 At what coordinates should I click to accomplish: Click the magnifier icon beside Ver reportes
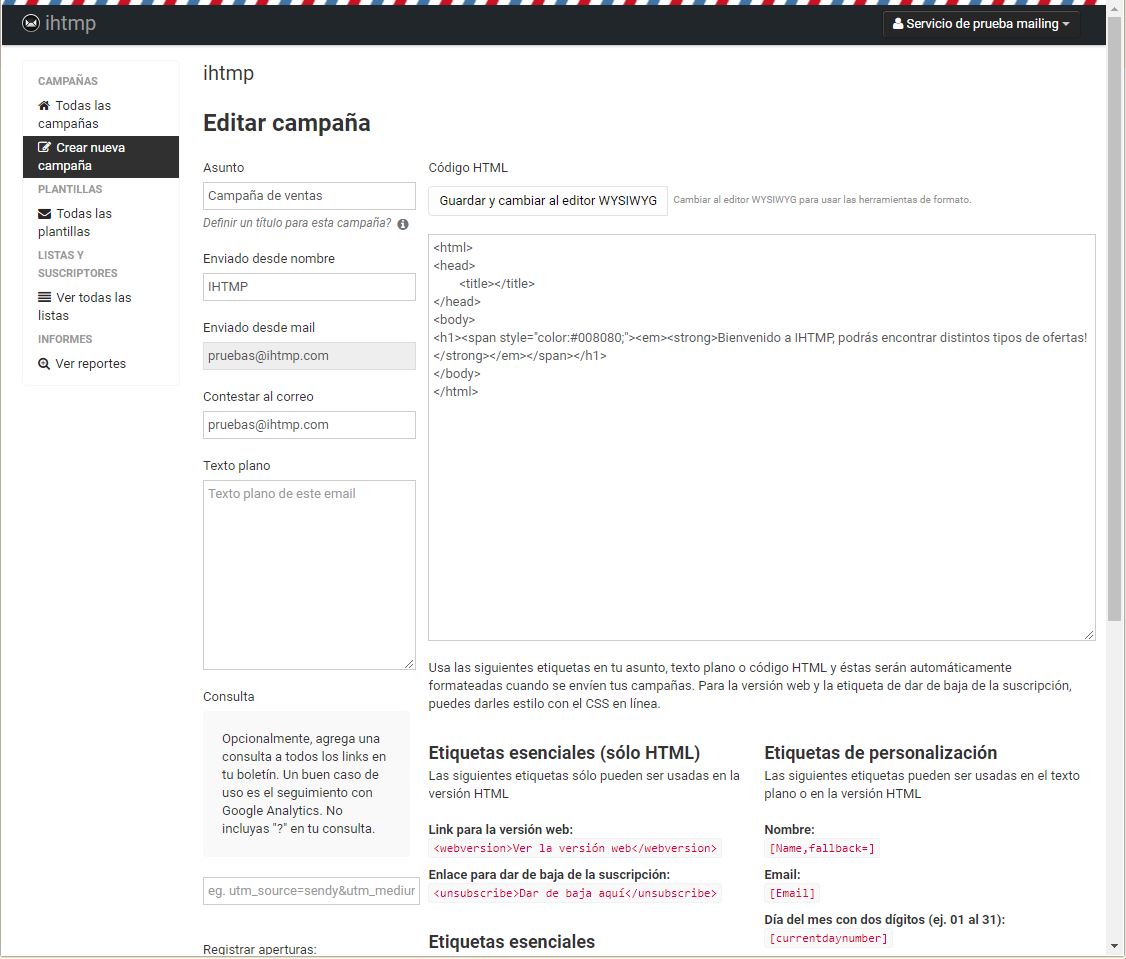pyautogui.click(x=44, y=363)
